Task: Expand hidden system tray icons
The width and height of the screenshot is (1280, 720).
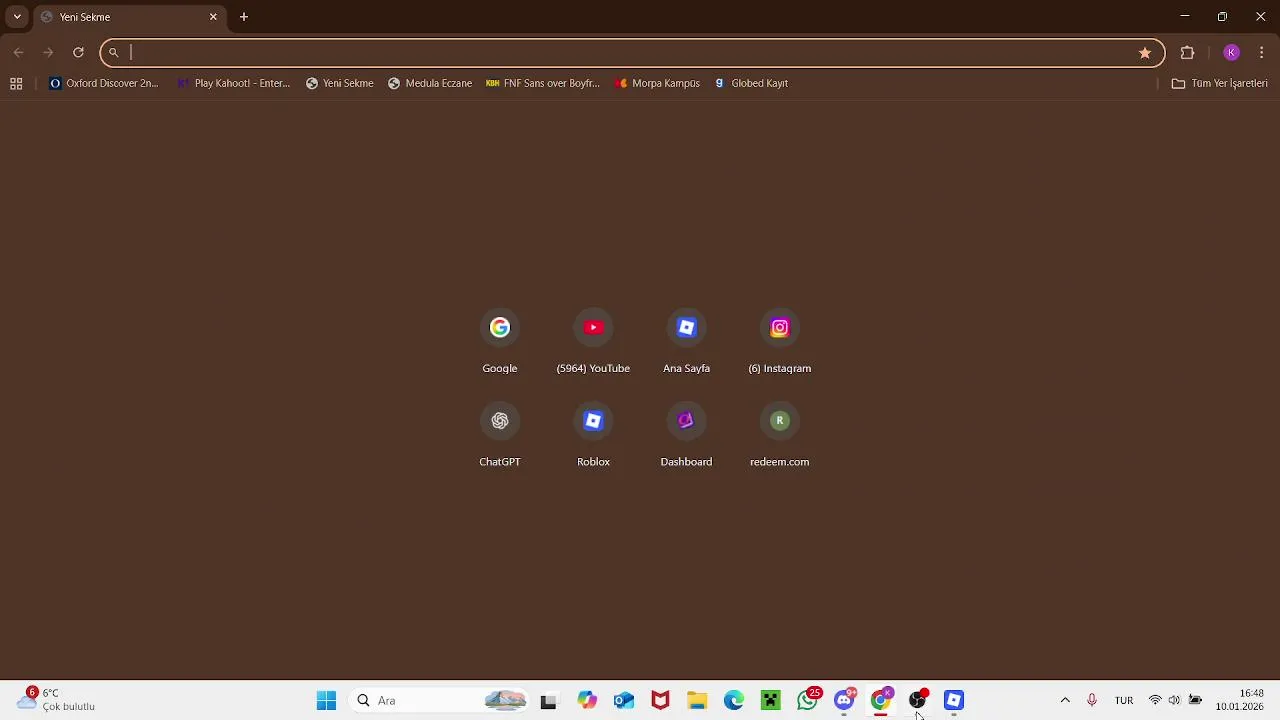Action: 1065,700
